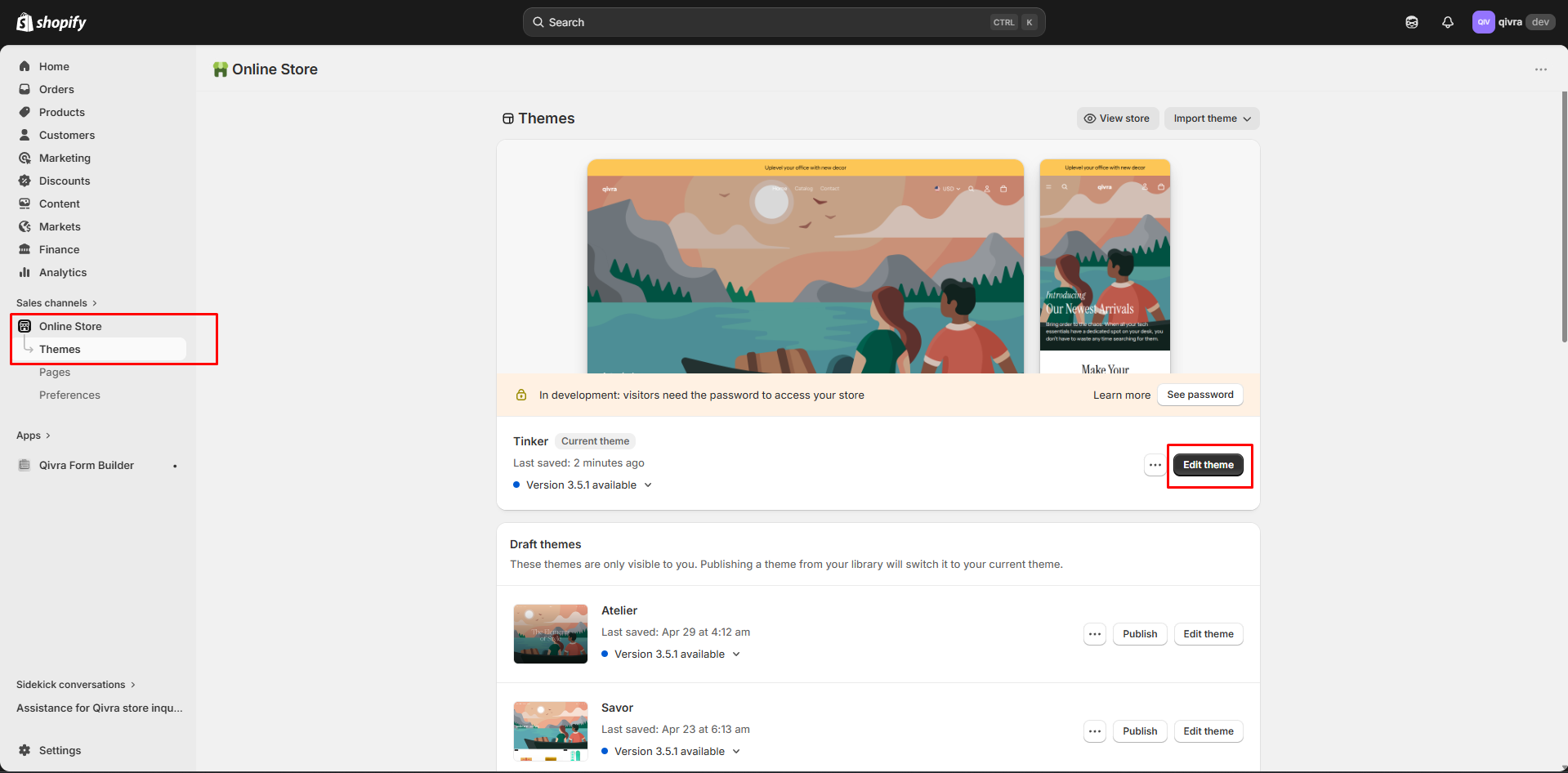This screenshot has height=773, width=1568.
Task: Click the Analytics bar chart icon
Action: (25, 272)
